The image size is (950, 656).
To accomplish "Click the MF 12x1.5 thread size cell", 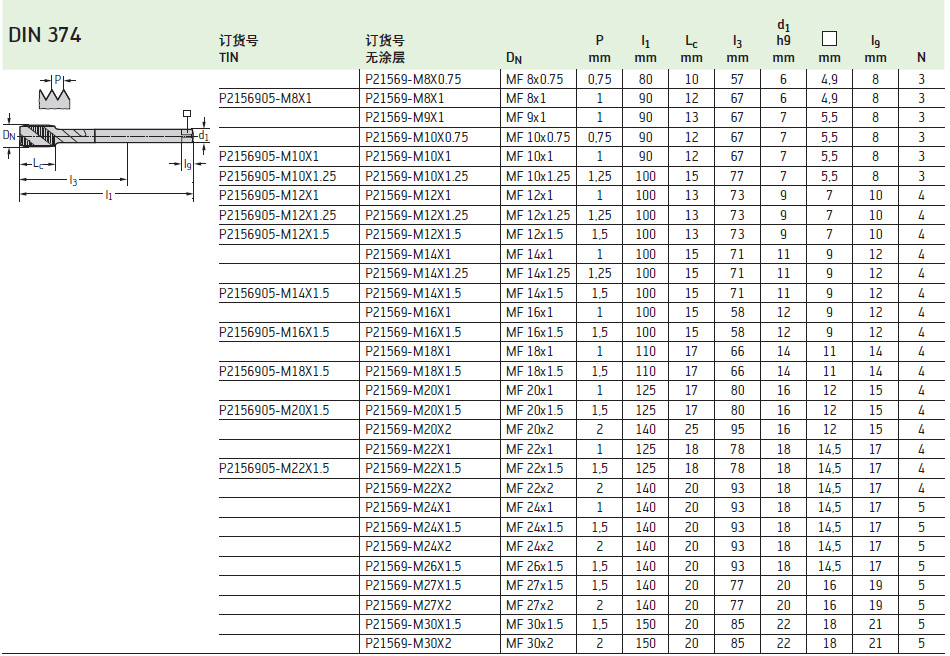I will click(535, 235).
